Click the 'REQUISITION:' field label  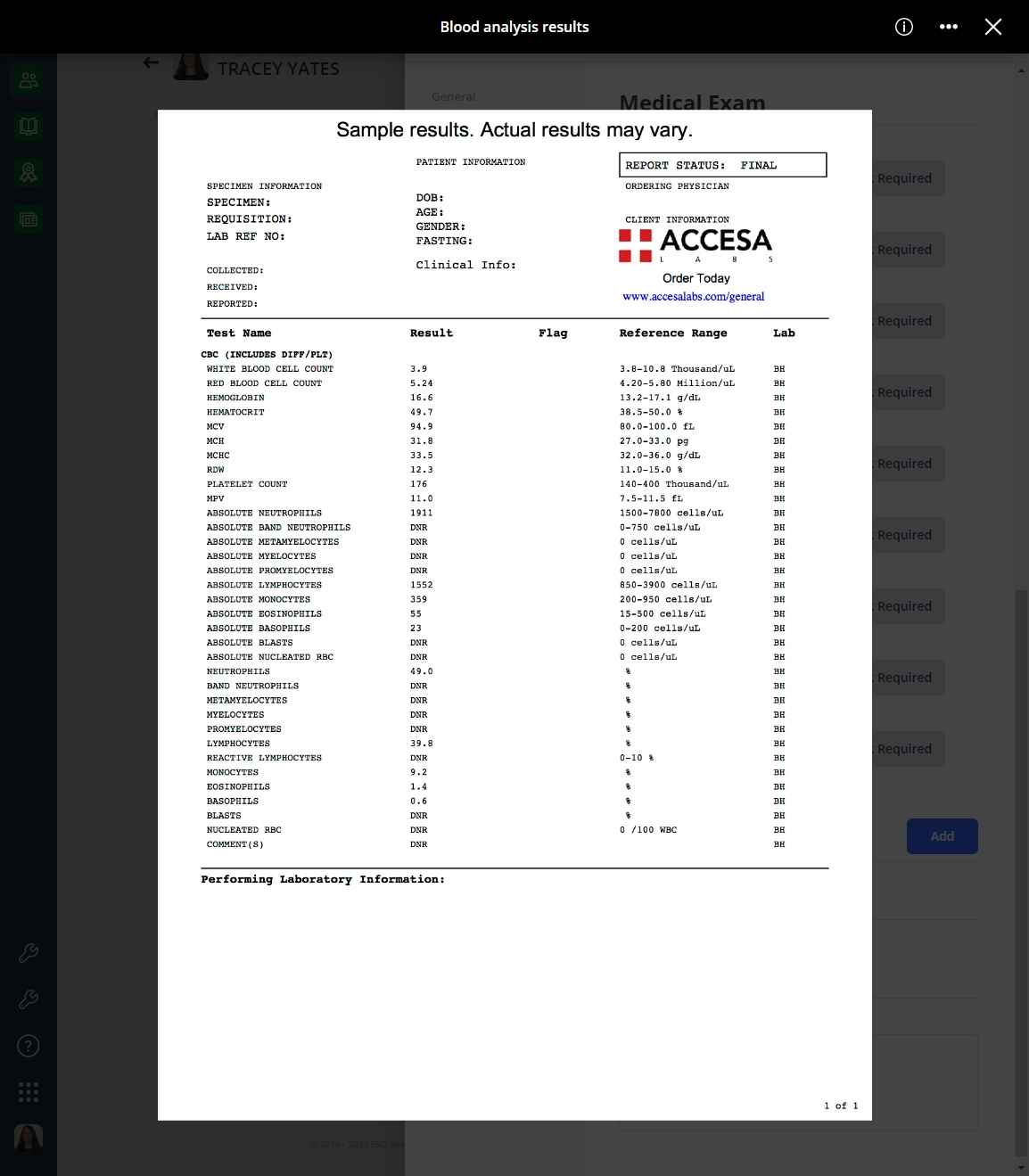pyautogui.click(x=250, y=219)
